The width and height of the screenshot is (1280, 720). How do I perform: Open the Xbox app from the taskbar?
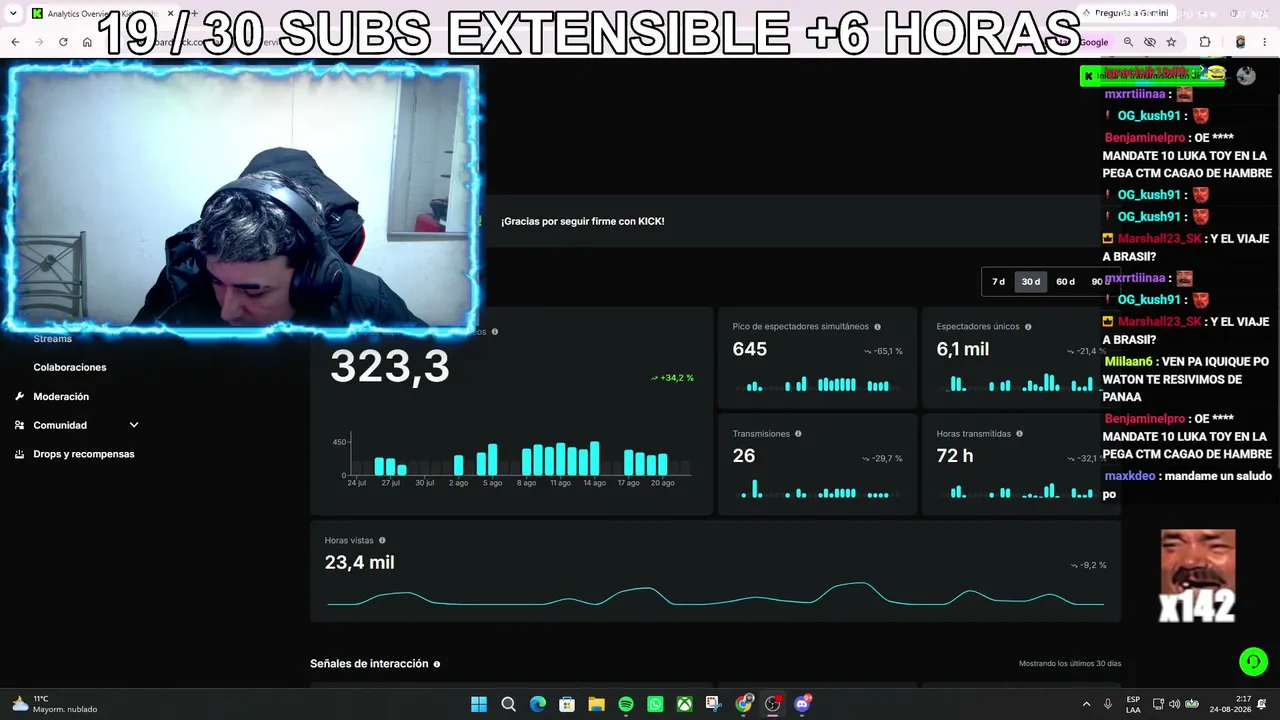tap(684, 704)
